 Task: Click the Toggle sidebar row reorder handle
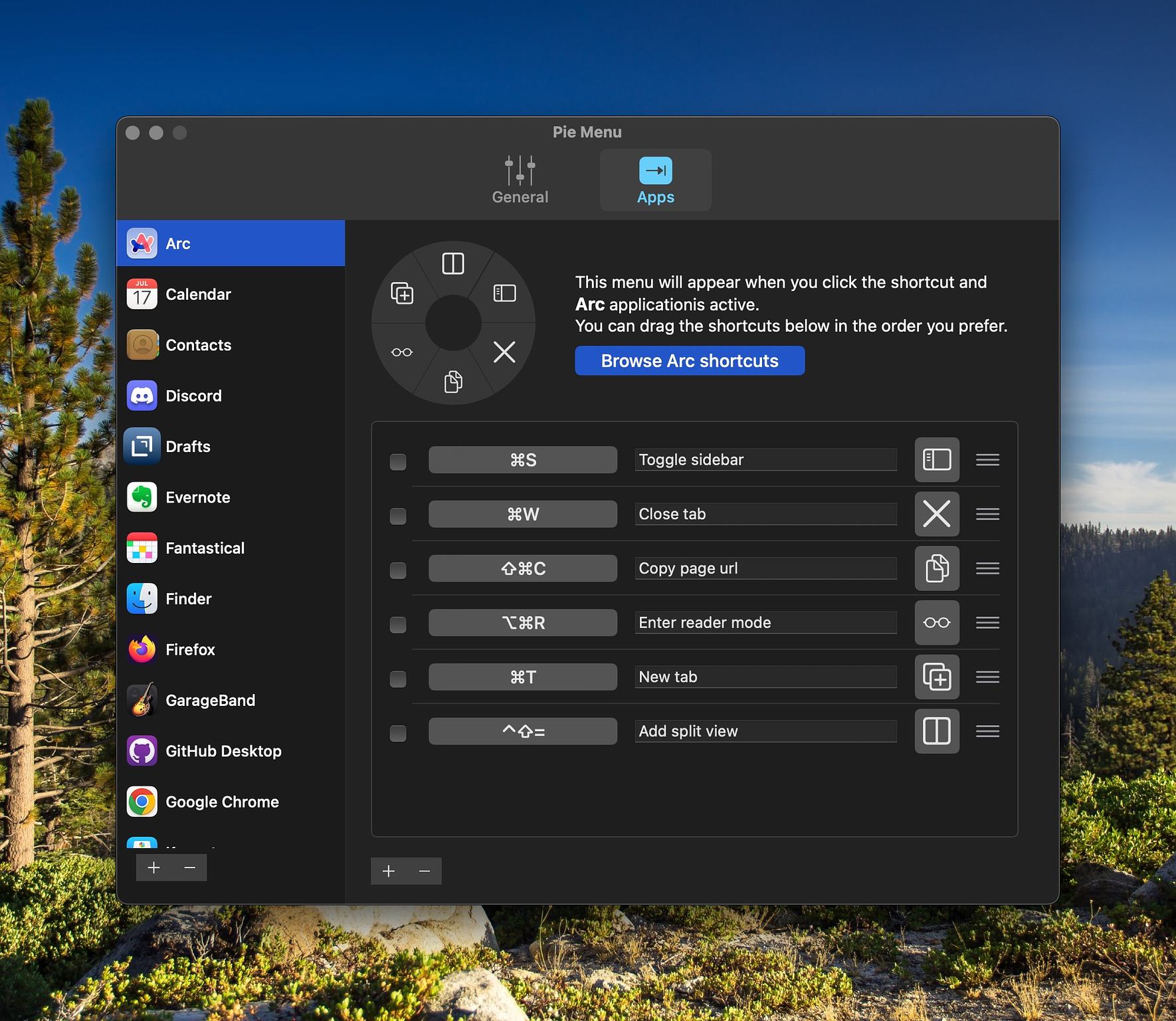coord(987,460)
